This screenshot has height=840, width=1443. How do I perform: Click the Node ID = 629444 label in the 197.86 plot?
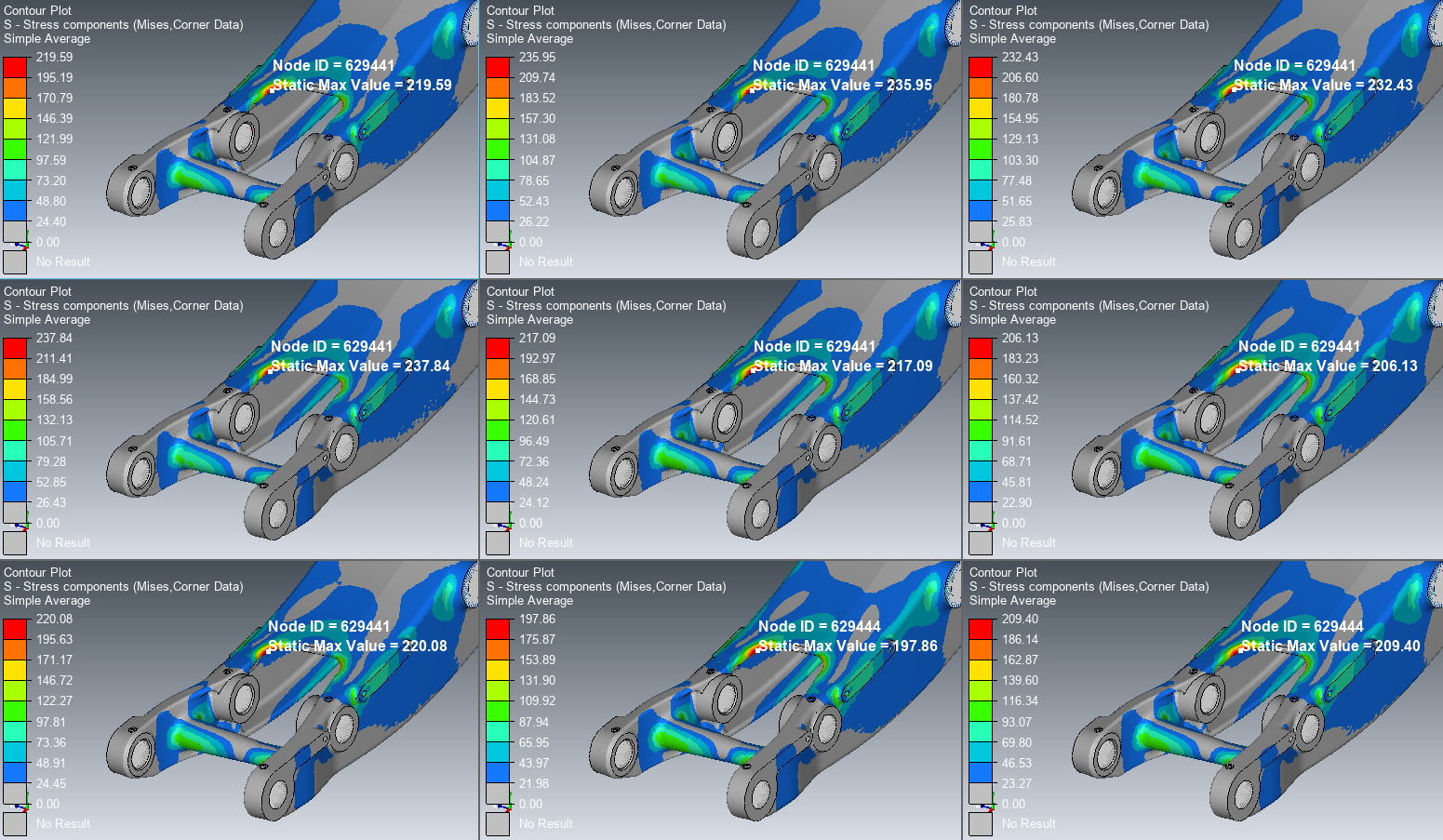[819, 626]
